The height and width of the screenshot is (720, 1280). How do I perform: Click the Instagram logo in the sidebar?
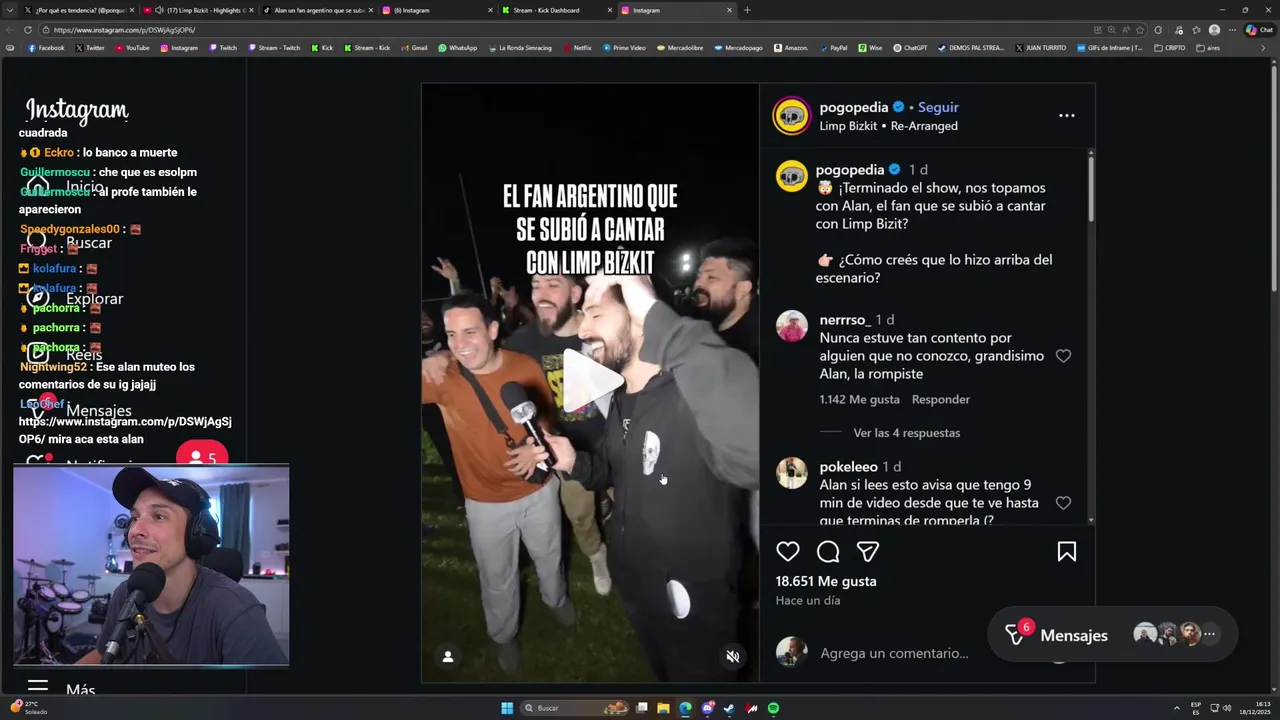pyautogui.click(x=77, y=110)
